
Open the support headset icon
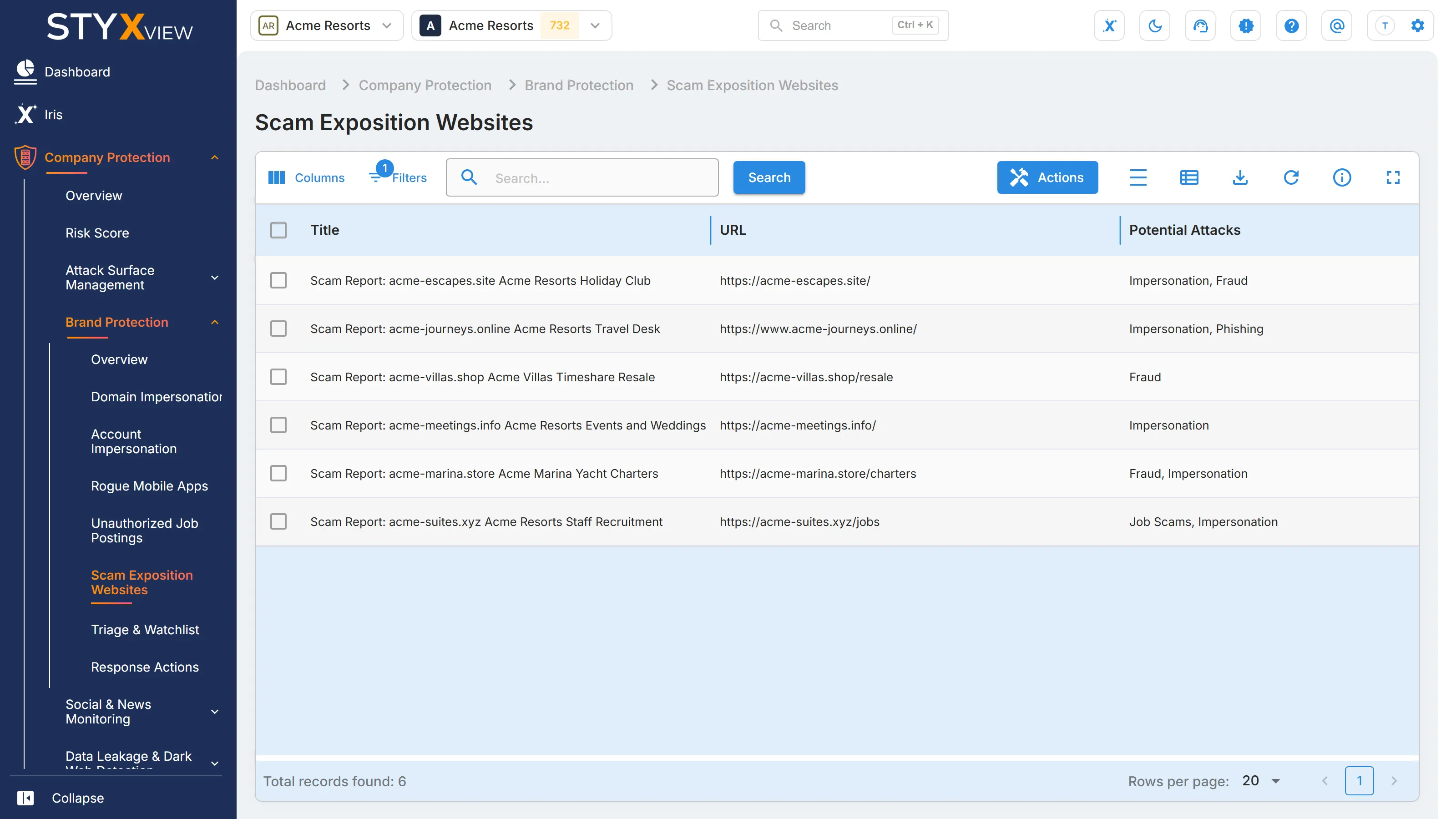click(1200, 25)
